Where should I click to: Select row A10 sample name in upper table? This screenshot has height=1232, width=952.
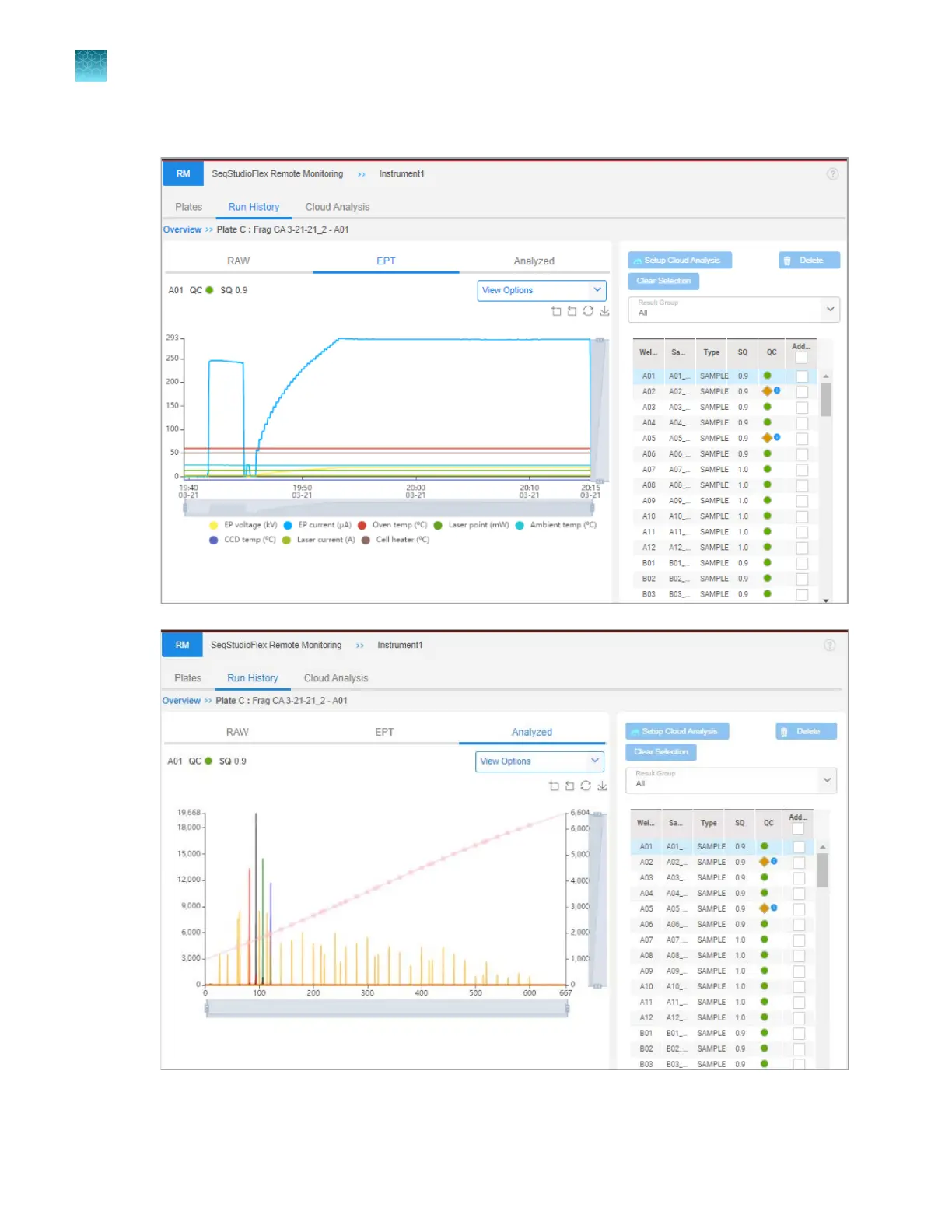pos(679,516)
